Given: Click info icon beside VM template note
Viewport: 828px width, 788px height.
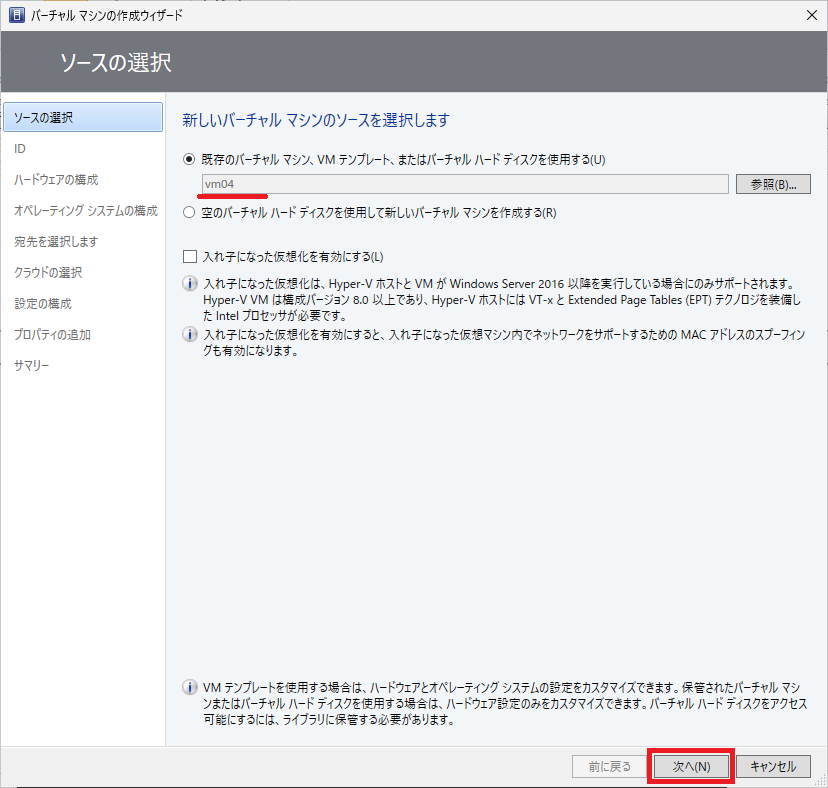Looking at the screenshot, I should (190, 687).
